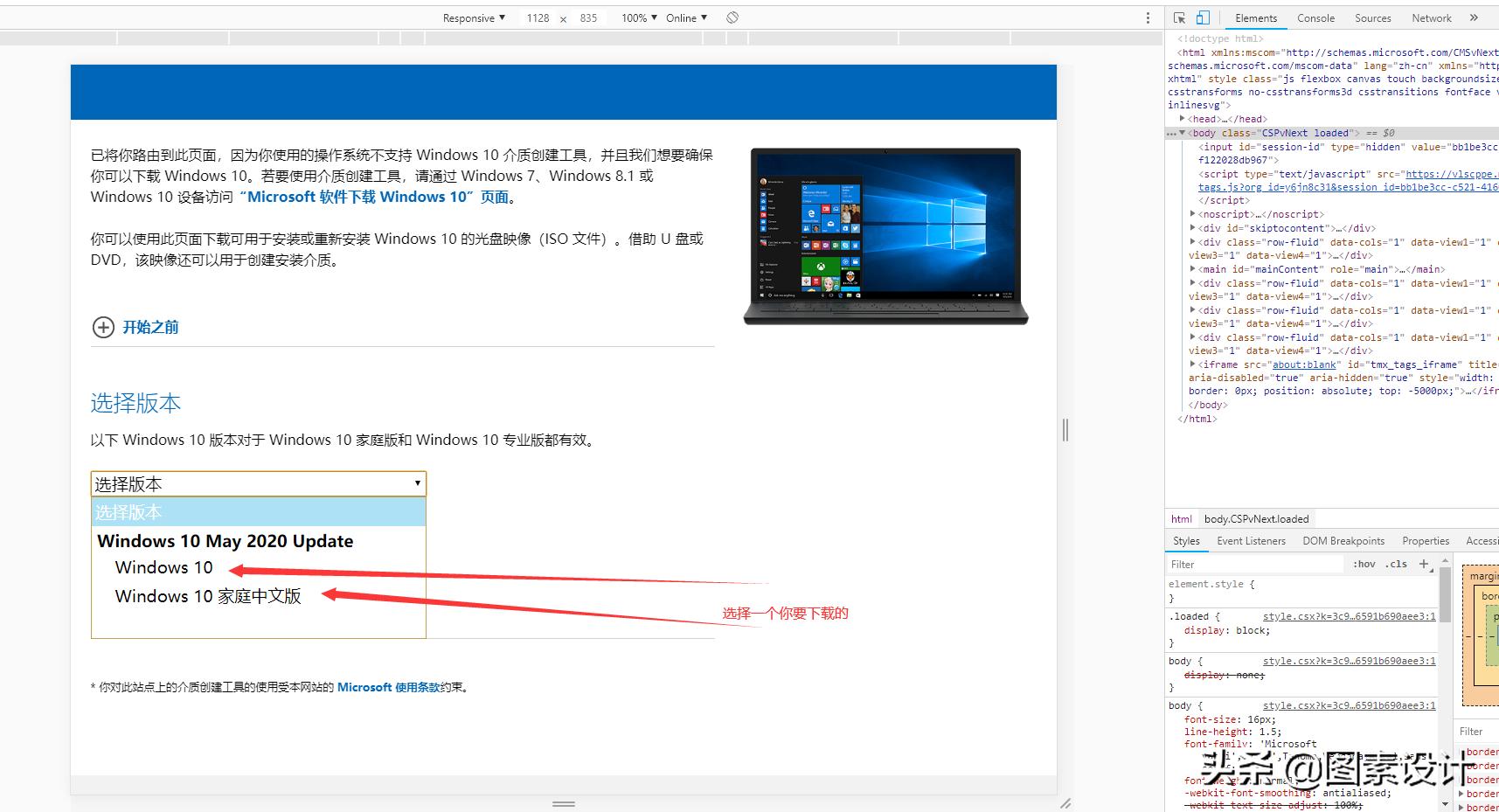1499x812 pixels.
Task: Click the corner viewport resize handle
Action: [1065, 803]
